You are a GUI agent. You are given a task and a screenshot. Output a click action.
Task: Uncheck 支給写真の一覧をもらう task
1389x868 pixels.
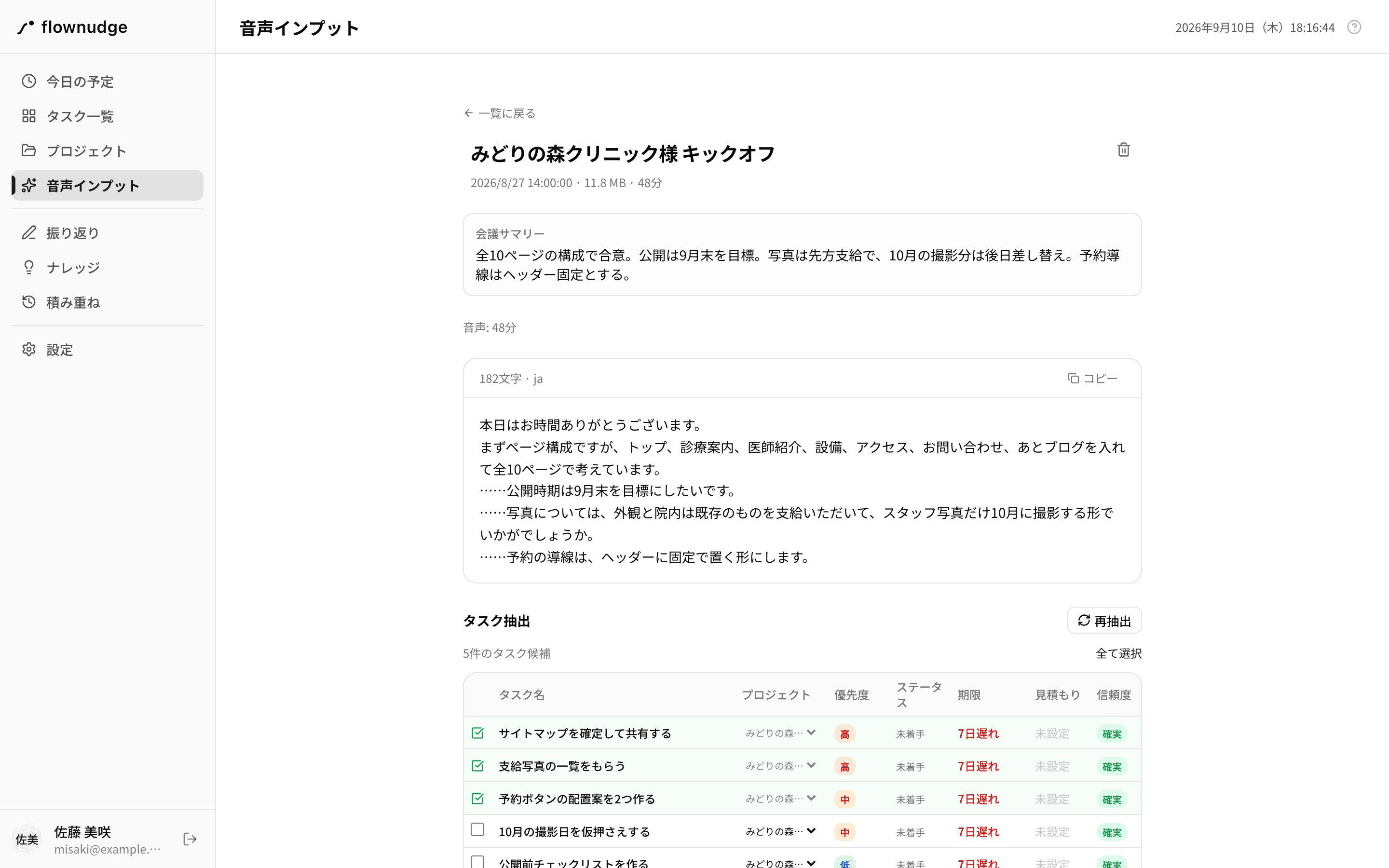(477, 766)
